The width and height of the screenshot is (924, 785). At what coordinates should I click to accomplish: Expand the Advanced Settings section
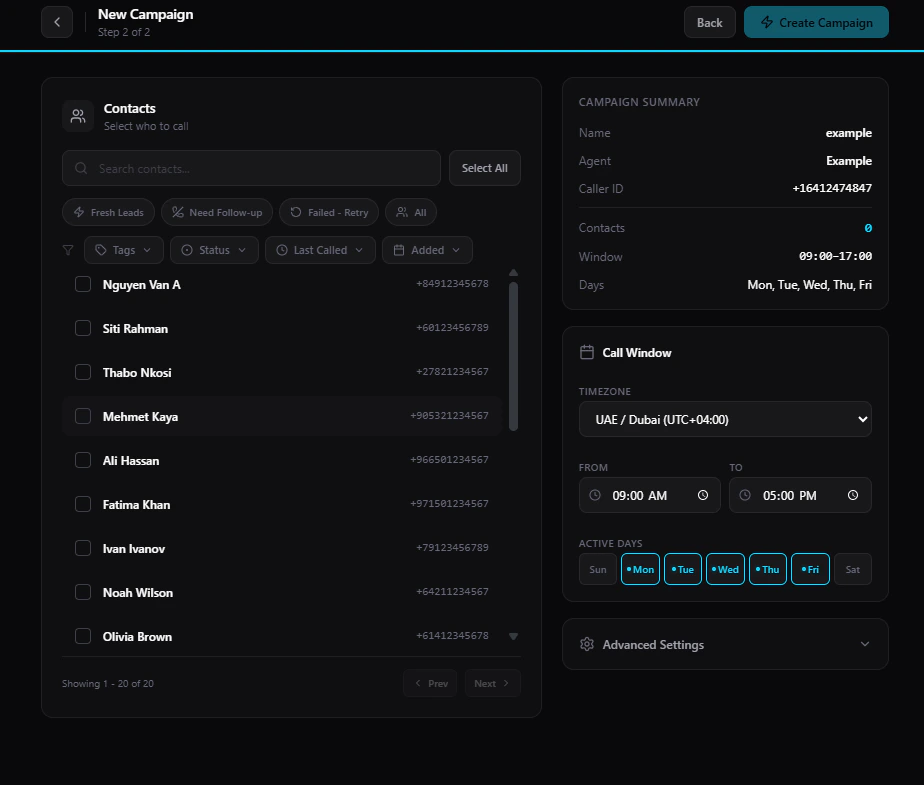tap(725, 644)
